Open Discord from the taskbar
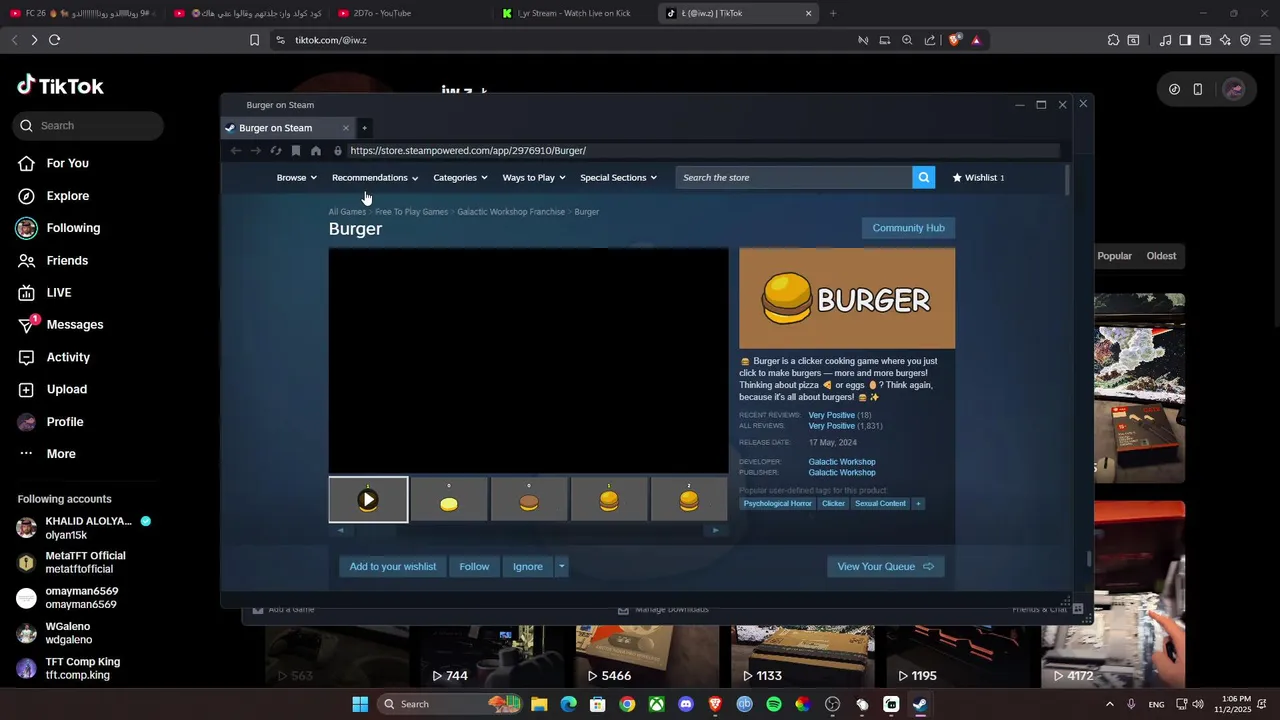Image resolution: width=1280 pixels, height=720 pixels. [x=685, y=704]
